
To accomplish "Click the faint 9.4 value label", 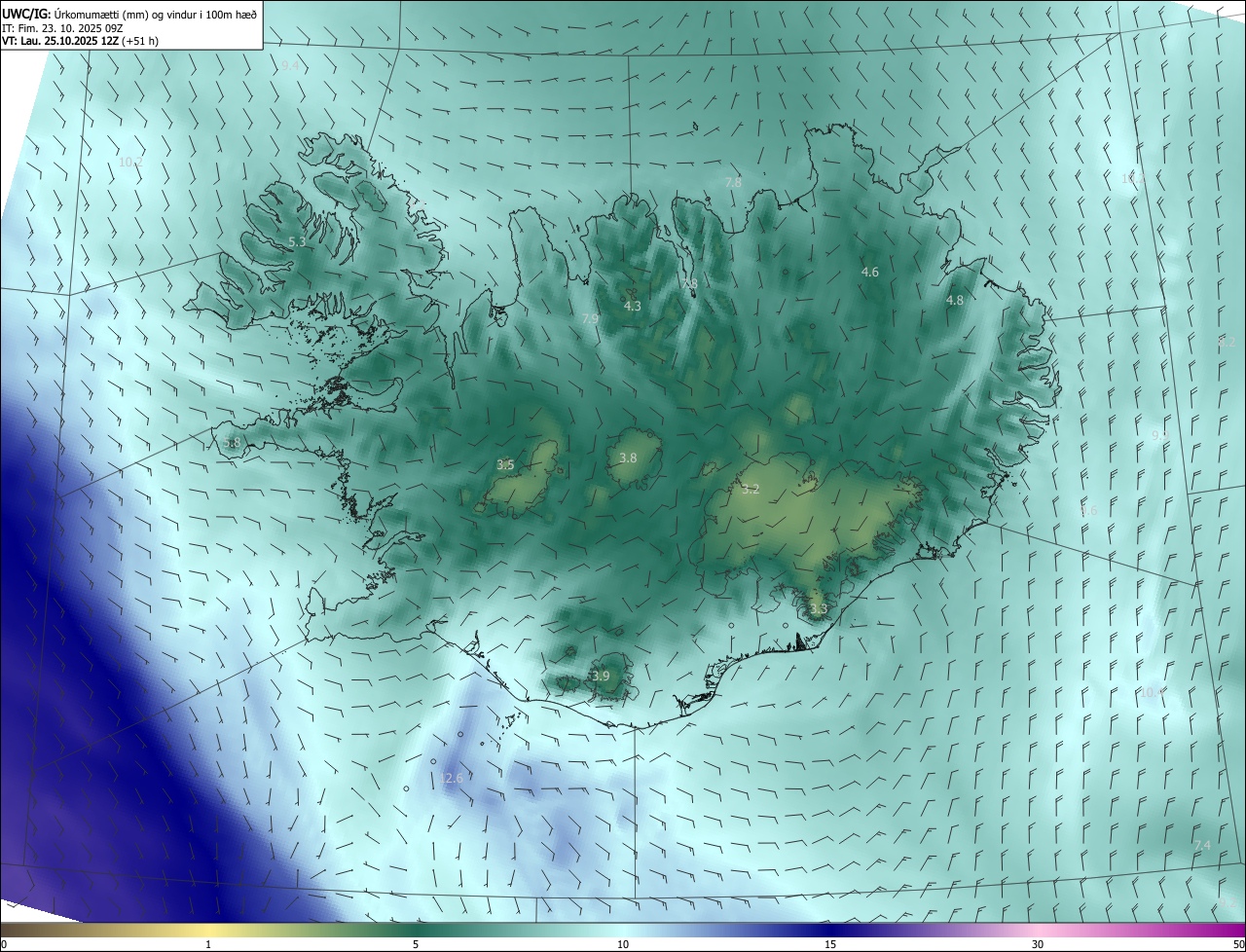I will coord(291,66).
